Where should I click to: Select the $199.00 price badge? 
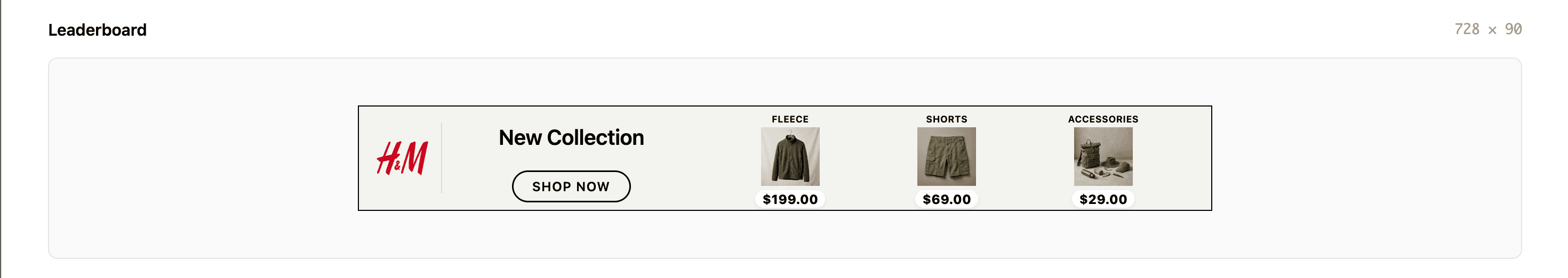[789, 200]
